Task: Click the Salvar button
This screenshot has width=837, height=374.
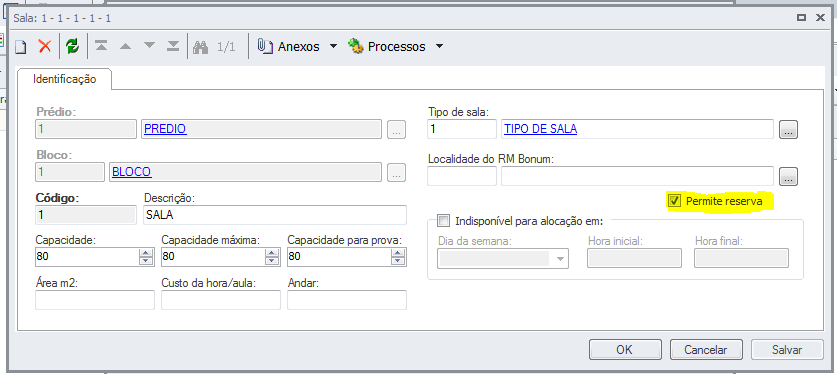Action: (787, 350)
